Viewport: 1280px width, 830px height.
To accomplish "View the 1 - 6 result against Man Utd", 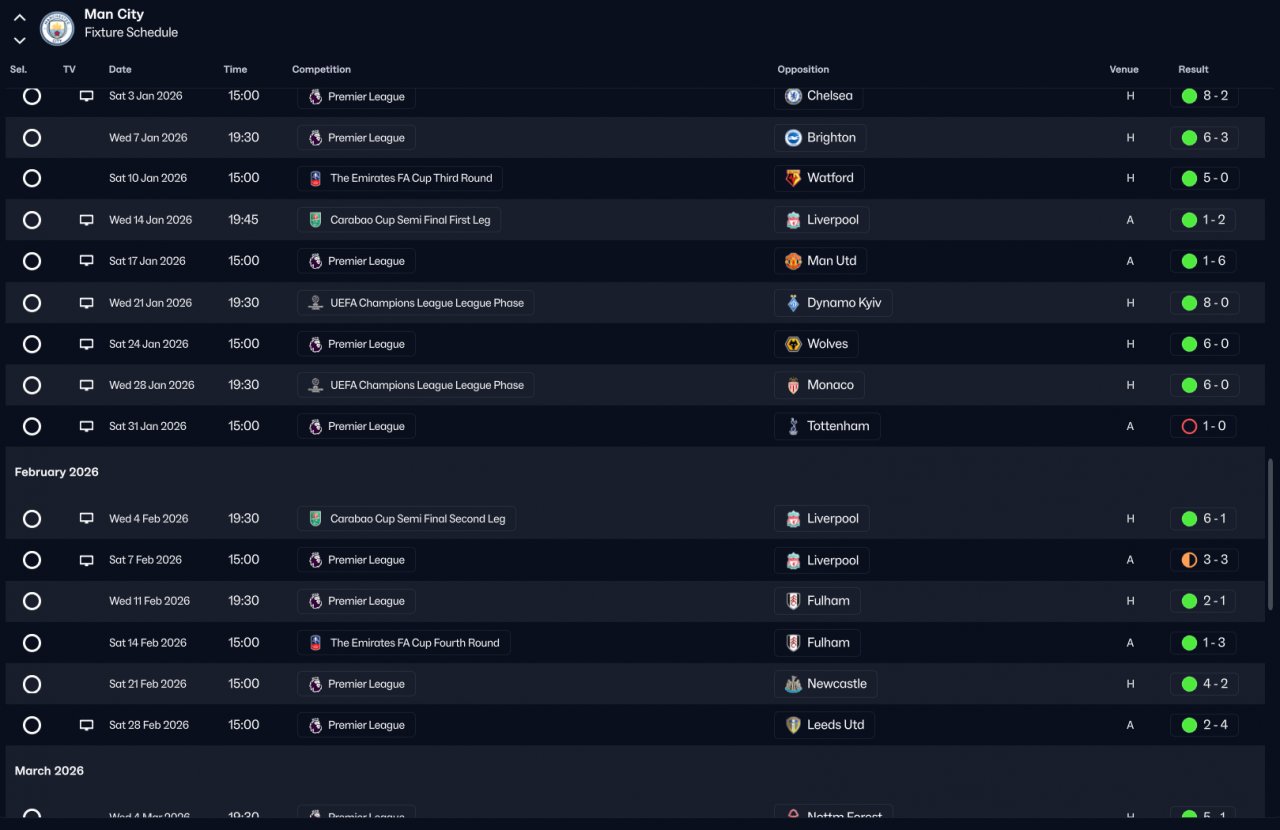I will click(x=1203, y=261).
